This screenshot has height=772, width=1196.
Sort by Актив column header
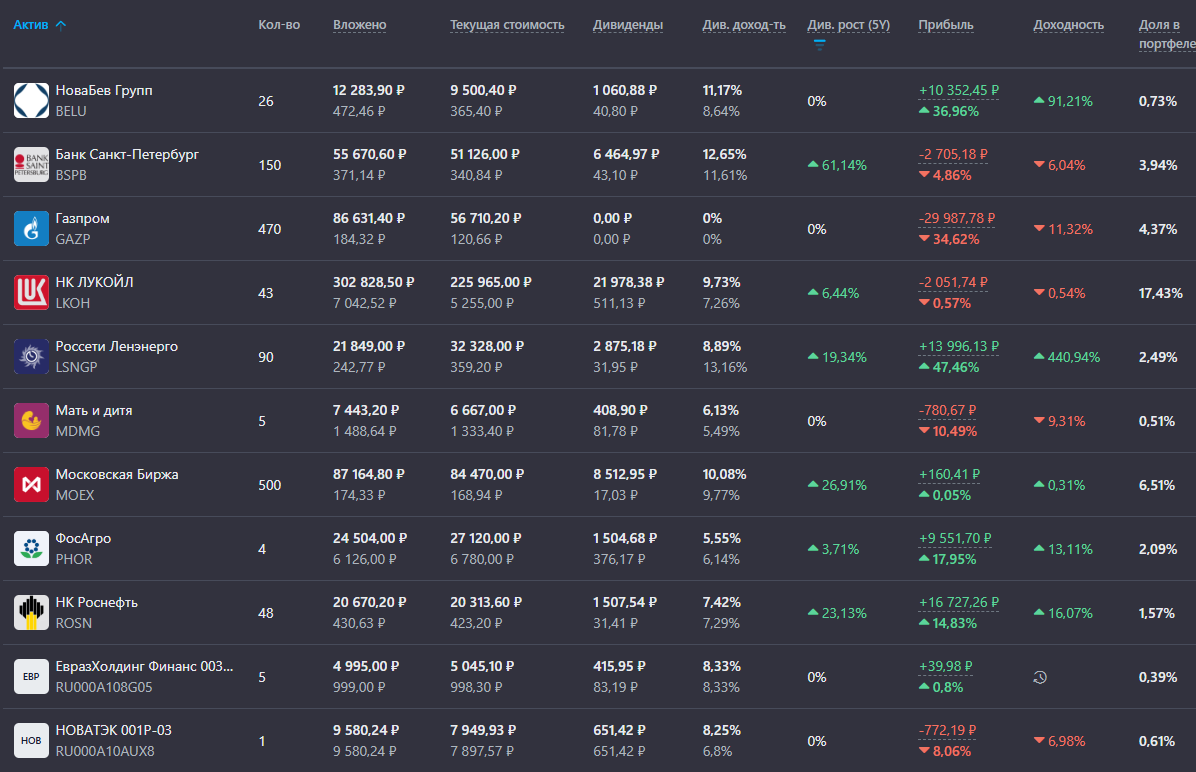pyautogui.click(x=31, y=25)
